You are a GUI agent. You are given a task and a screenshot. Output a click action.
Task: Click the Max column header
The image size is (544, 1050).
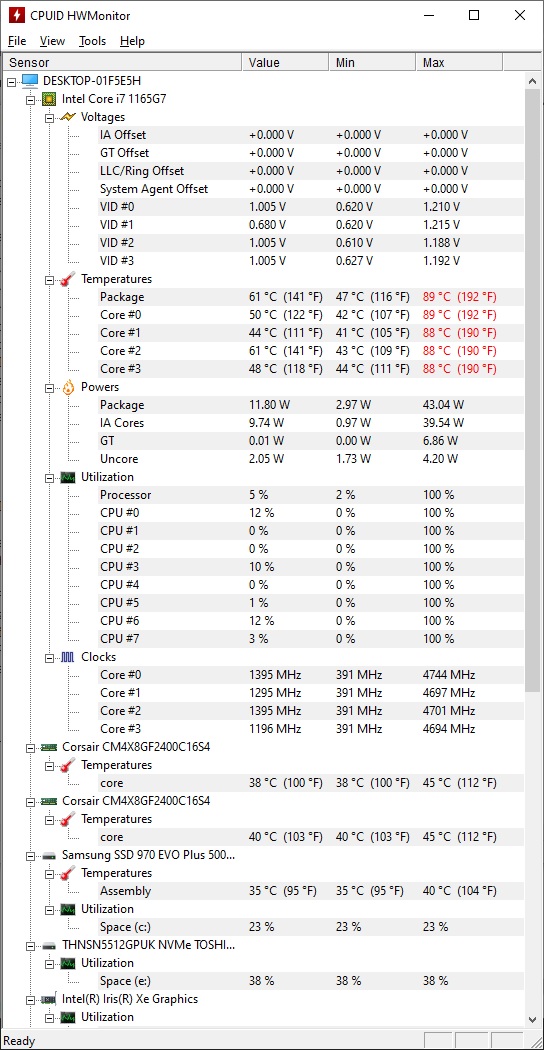pyautogui.click(x=458, y=62)
